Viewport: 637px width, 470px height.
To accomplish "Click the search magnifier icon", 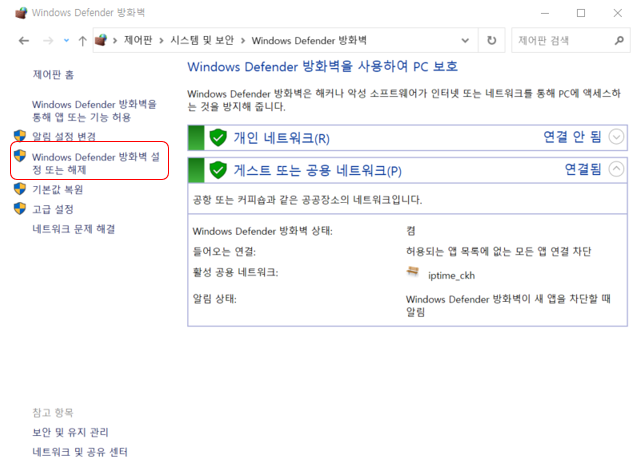I will click(x=619, y=40).
